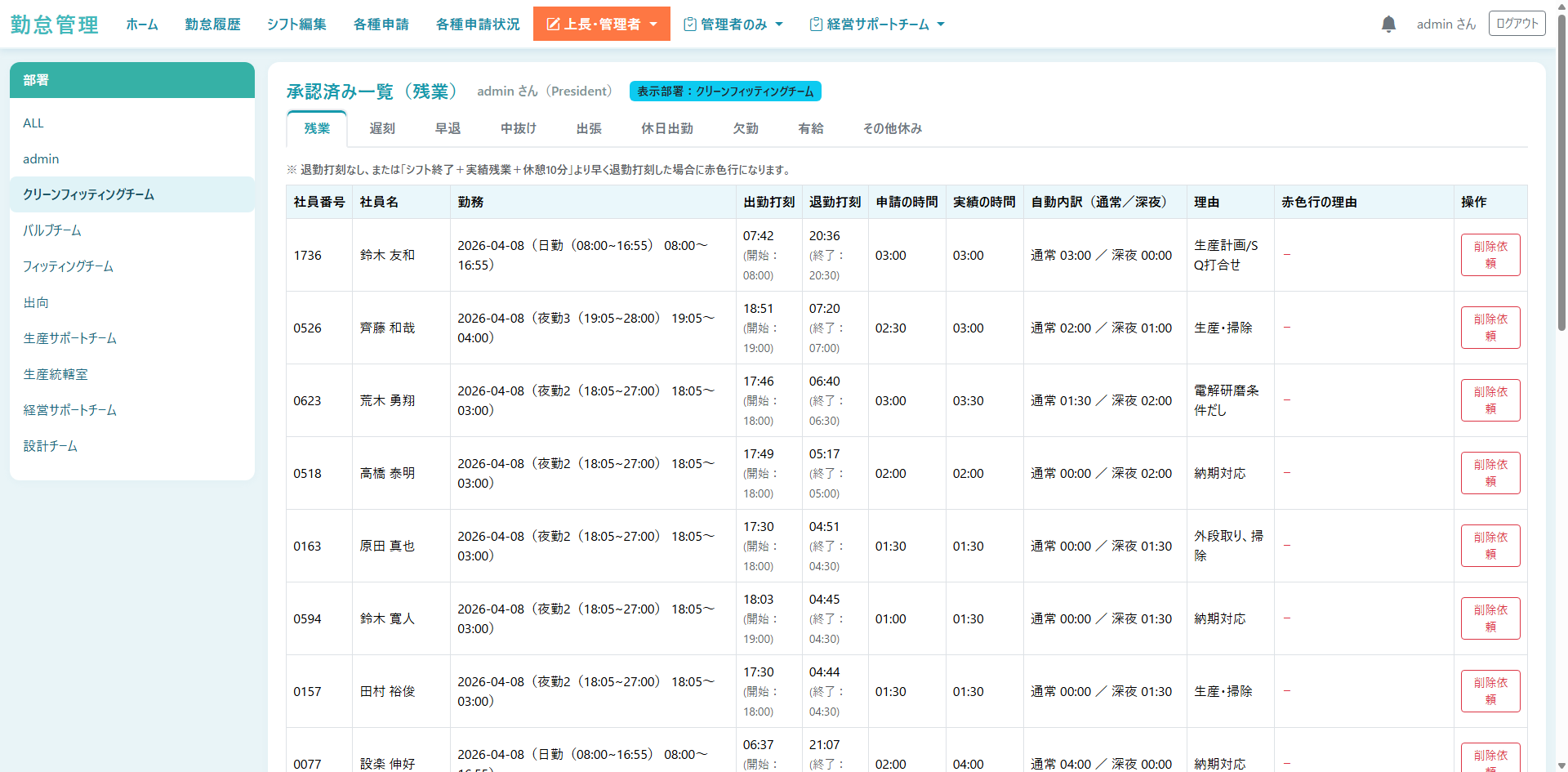Open the ホーム menu
1568x772 pixels.
[142, 25]
